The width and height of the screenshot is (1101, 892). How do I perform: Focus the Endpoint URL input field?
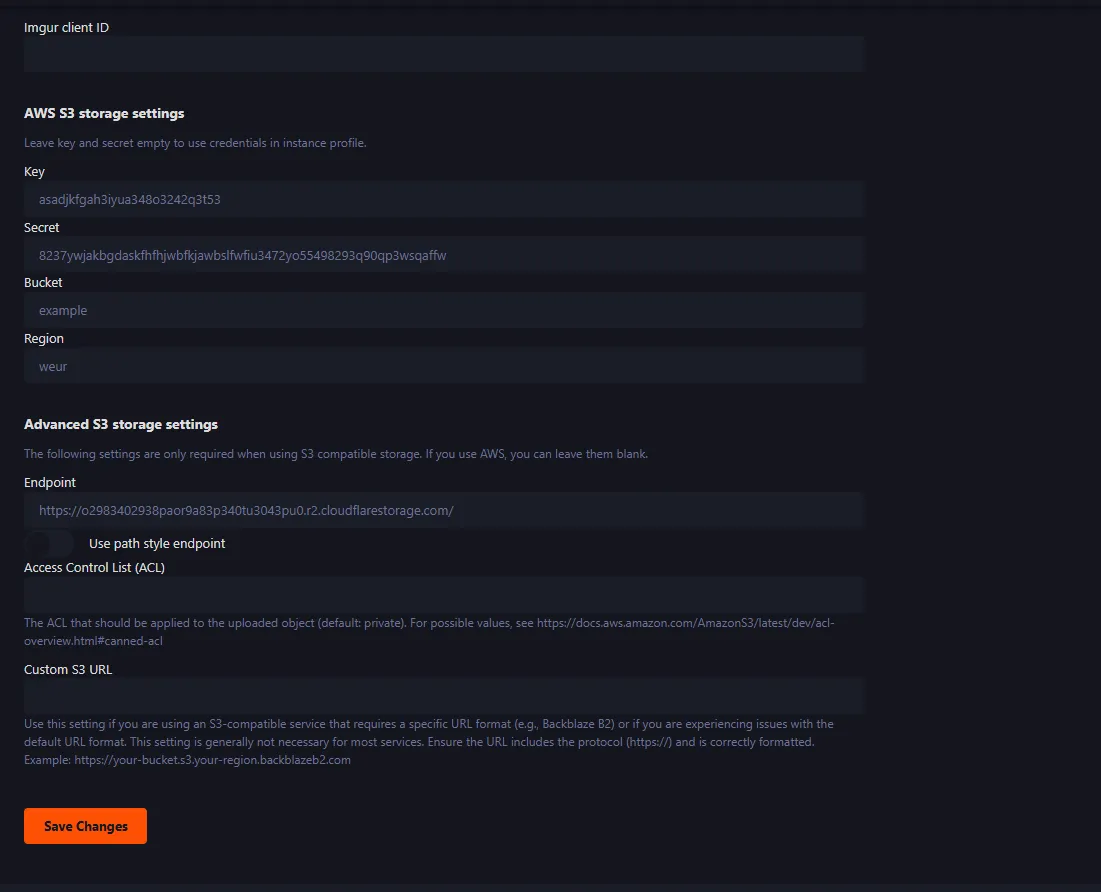(x=443, y=510)
